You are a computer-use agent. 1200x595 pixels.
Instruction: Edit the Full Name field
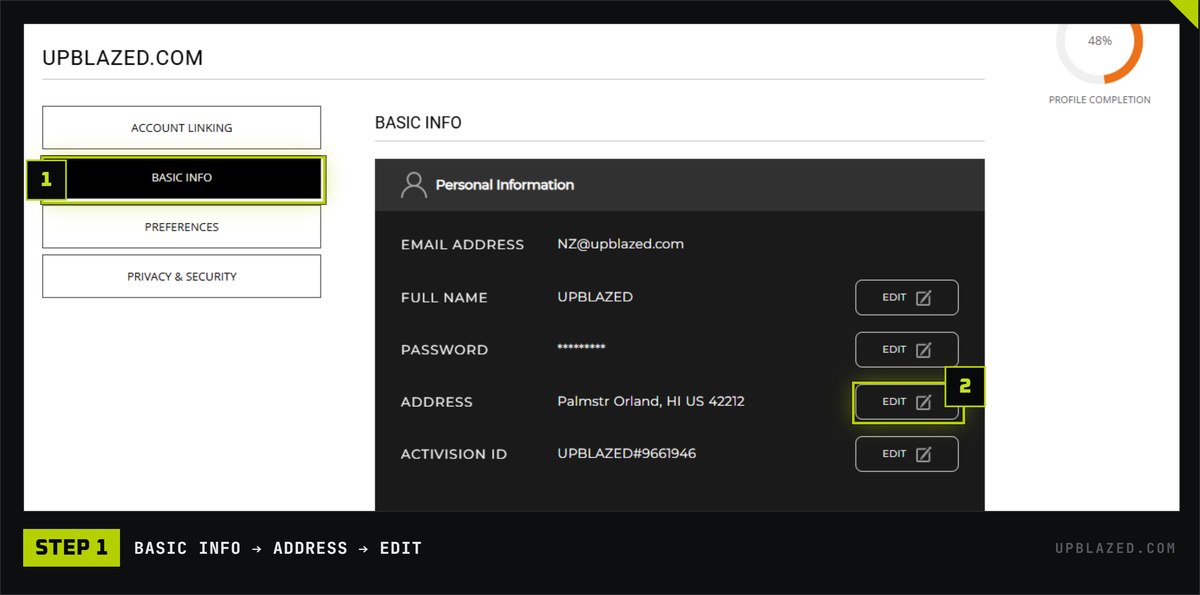pyautogui.click(x=906, y=297)
